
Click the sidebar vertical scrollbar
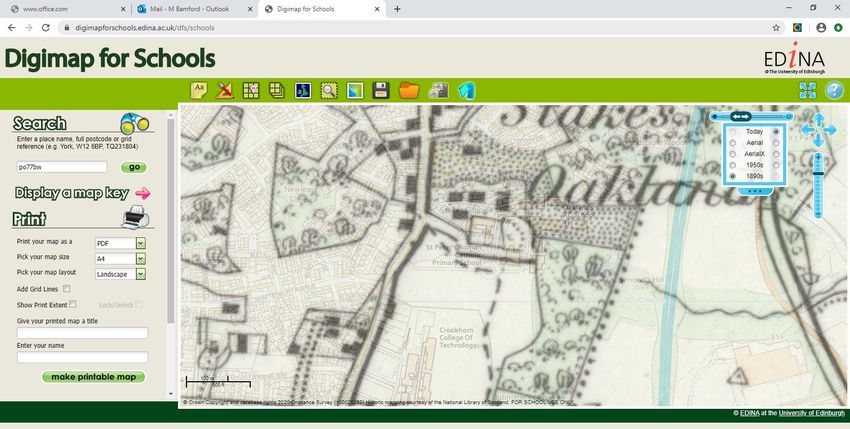click(x=171, y=220)
